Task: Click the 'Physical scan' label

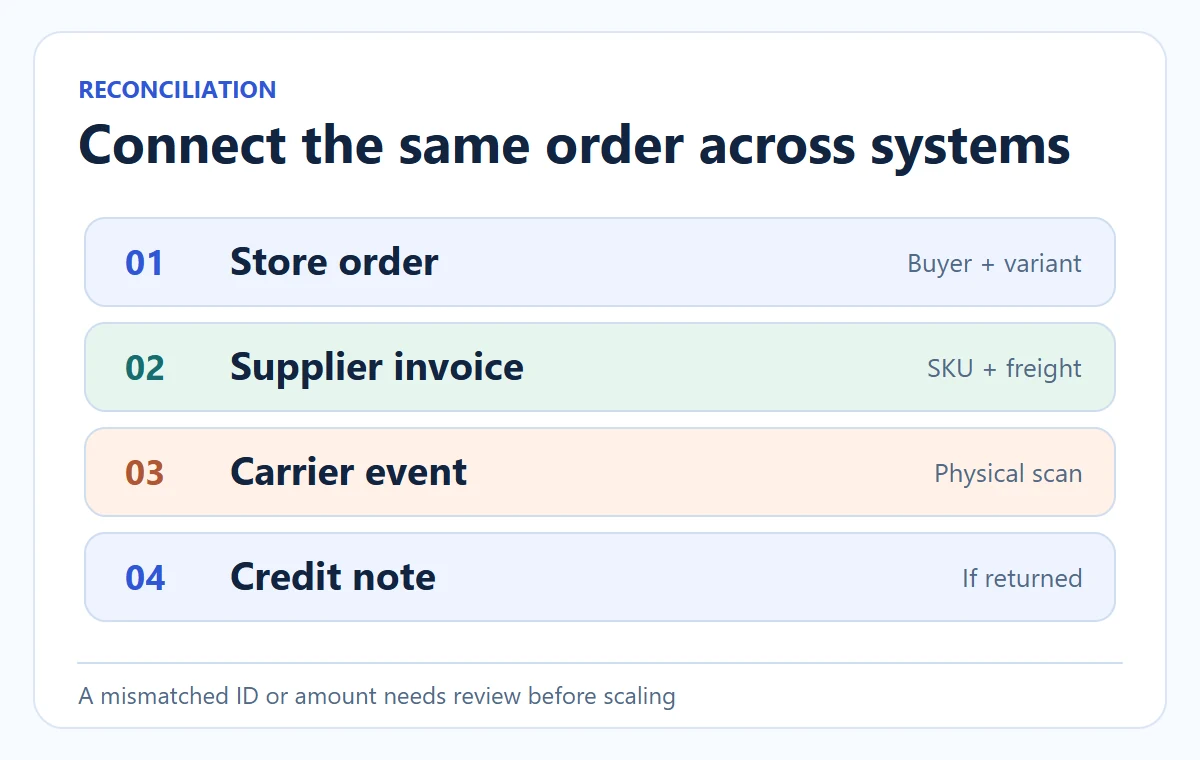Action: pos(1008,473)
